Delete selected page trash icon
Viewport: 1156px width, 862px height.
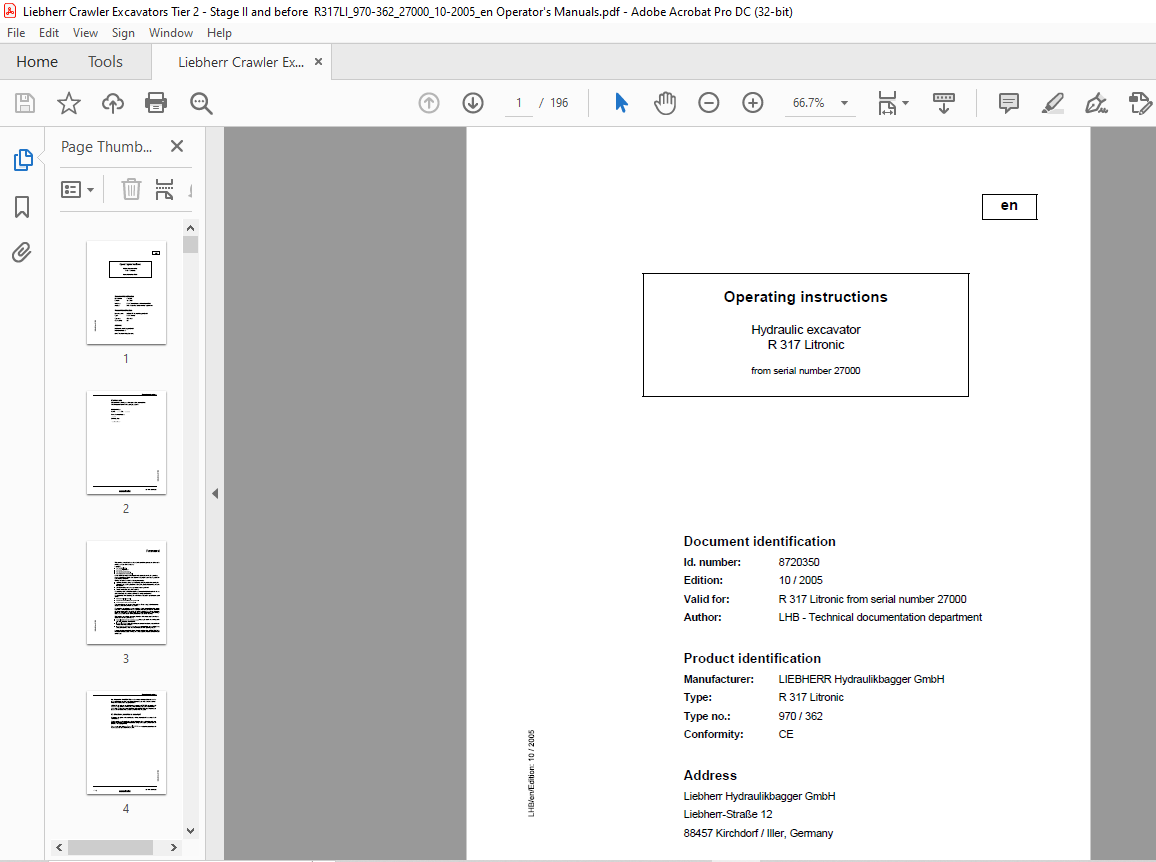pyautogui.click(x=131, y=190)
